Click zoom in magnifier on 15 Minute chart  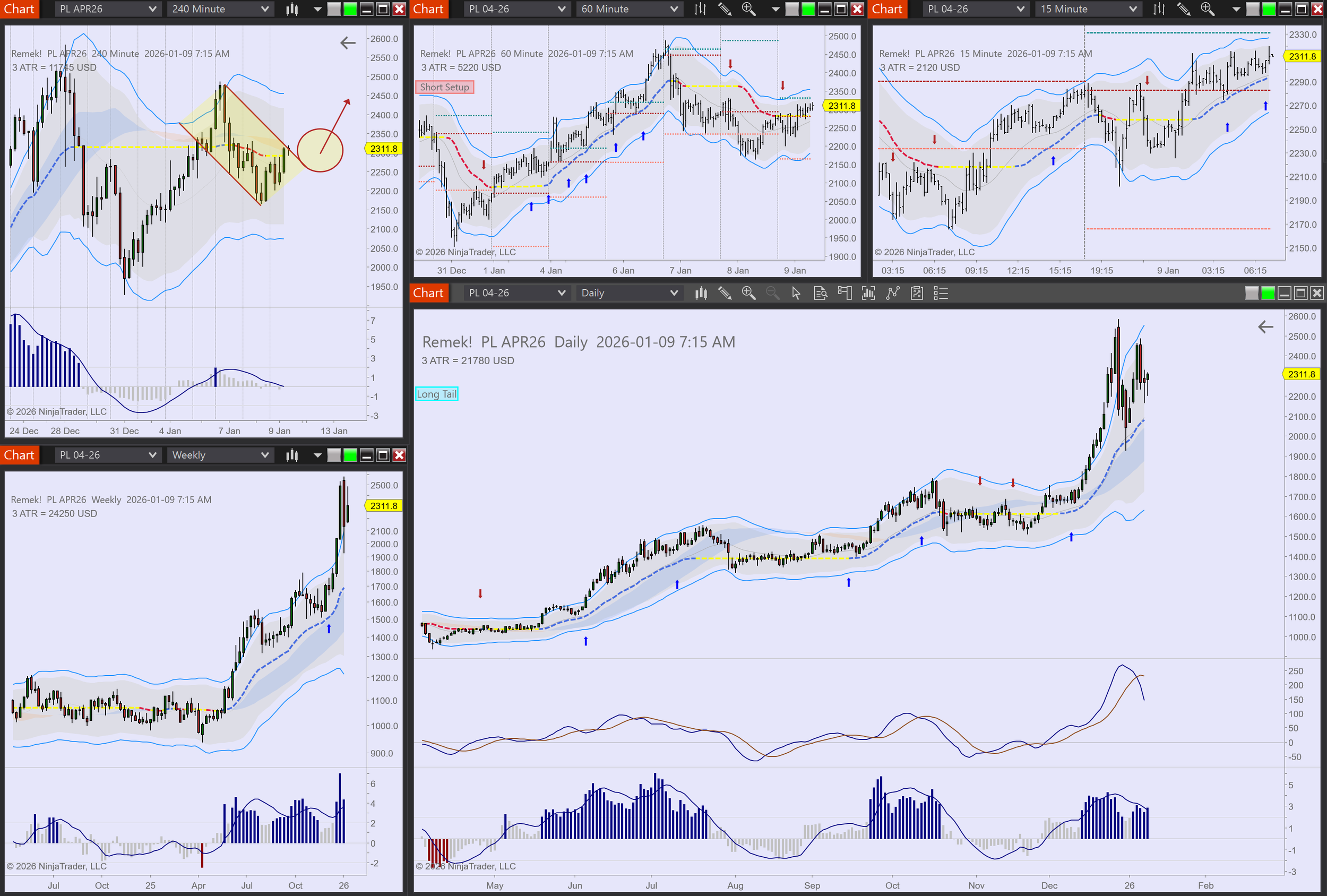click(x=1207, y=8)
